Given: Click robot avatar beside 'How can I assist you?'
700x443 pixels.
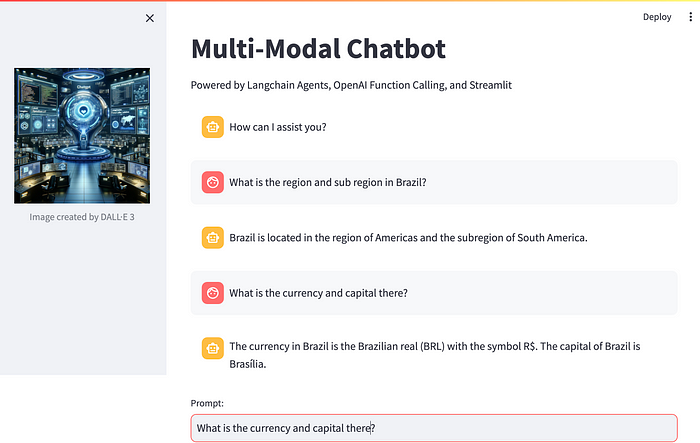Looking at the screenshot, I should point(212,127).
